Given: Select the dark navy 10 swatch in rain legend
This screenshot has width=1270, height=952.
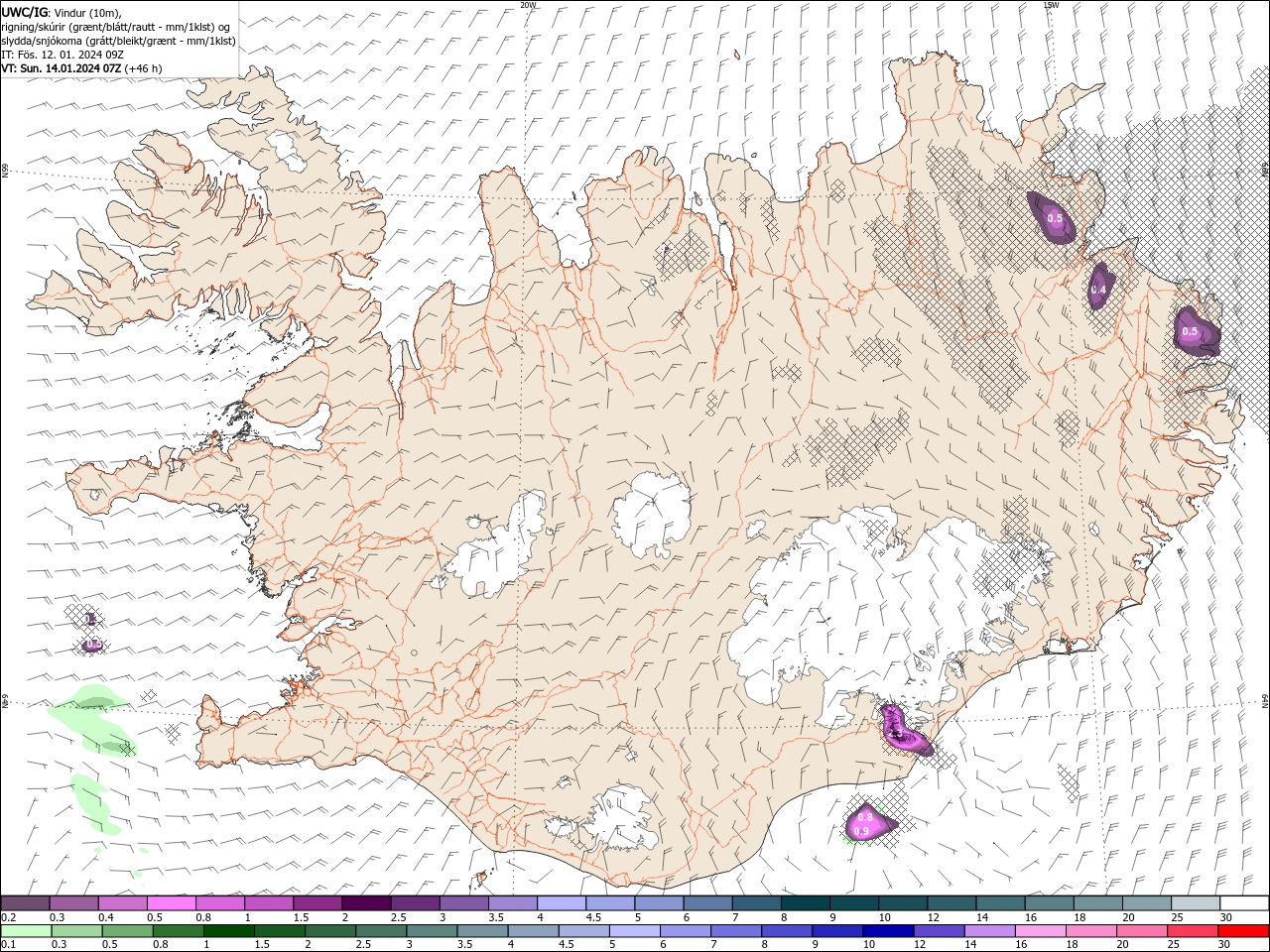Looking at the screenshot, I should tap(886, 931).
